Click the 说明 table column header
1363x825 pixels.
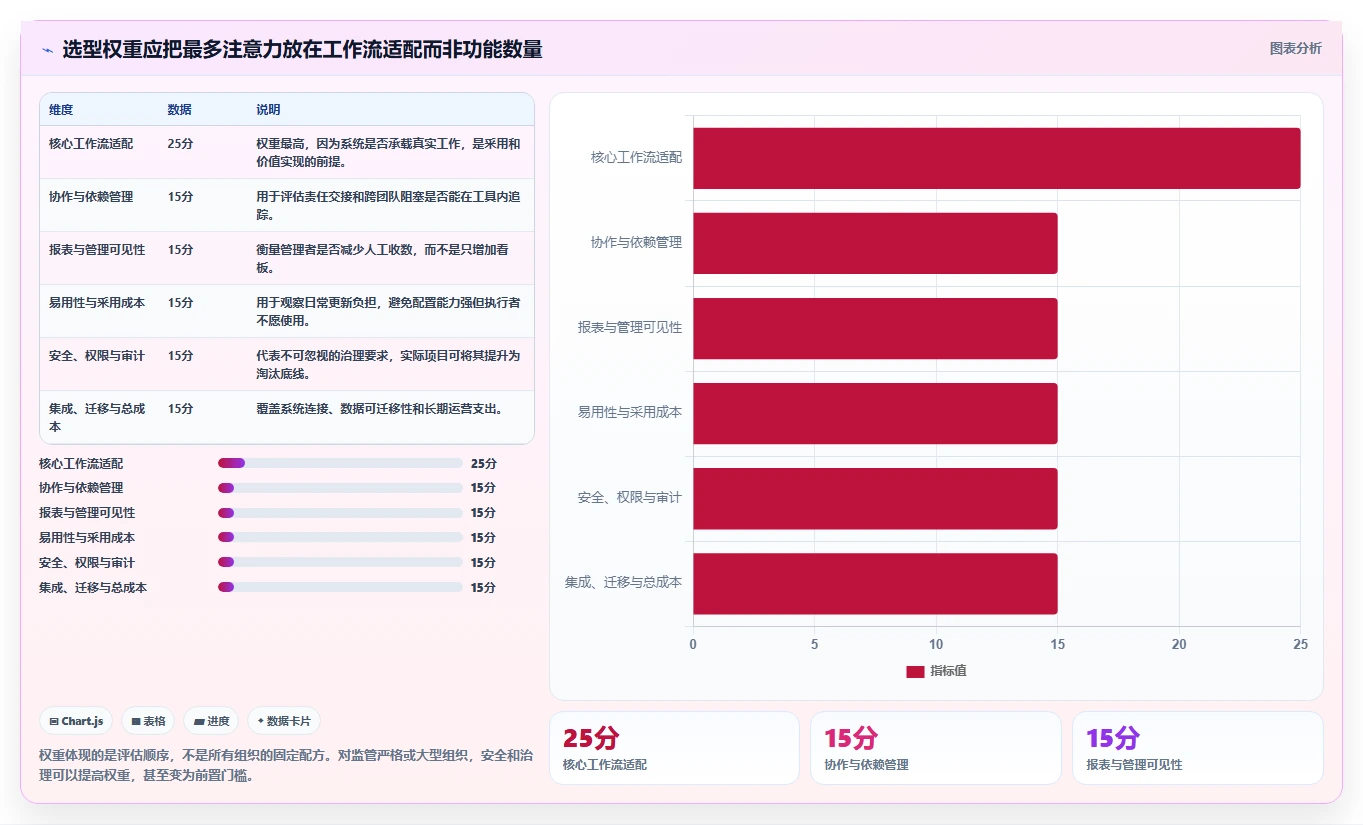click(x=268, y=109)
